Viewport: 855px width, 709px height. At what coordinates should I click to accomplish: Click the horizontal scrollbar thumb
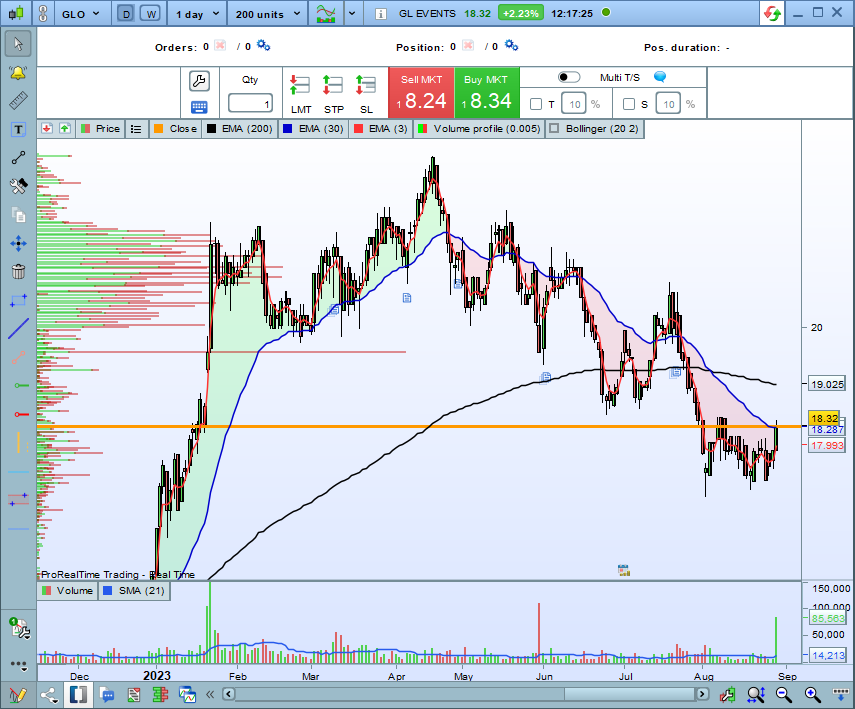[x=629, y=694]
